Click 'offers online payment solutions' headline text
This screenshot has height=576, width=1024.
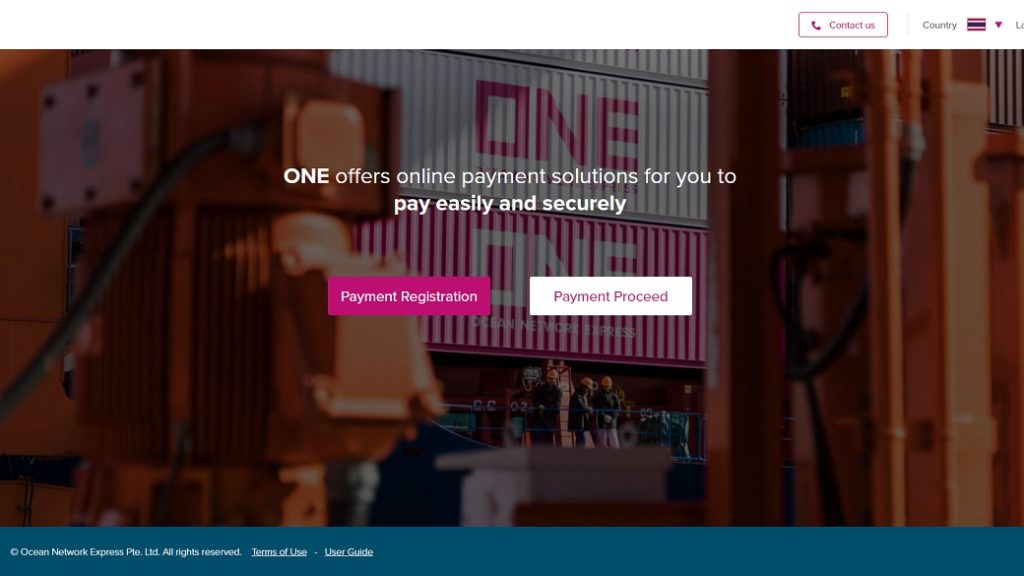pos(486,176)
